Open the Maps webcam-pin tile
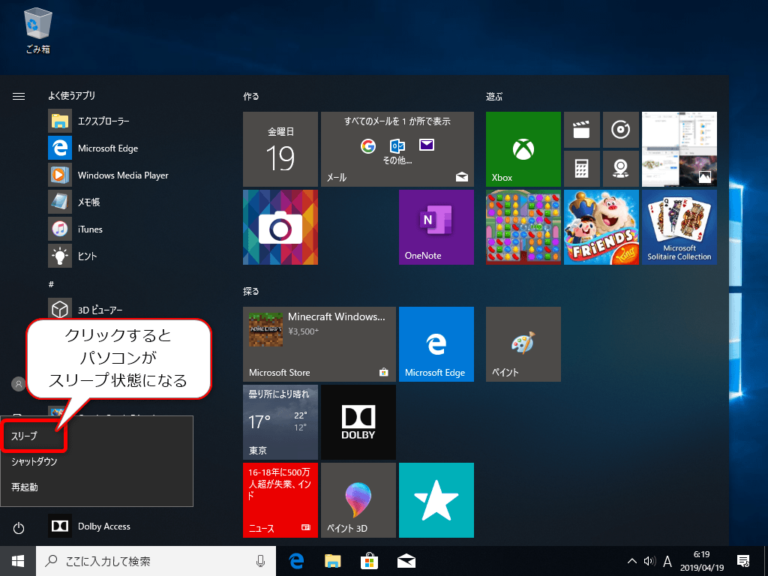 (621, 169)
